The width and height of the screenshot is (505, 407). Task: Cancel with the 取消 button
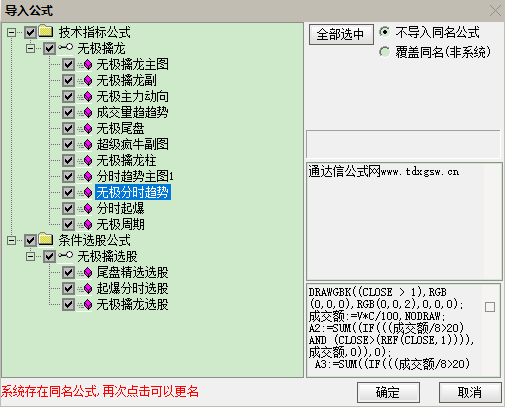(470, 392)
